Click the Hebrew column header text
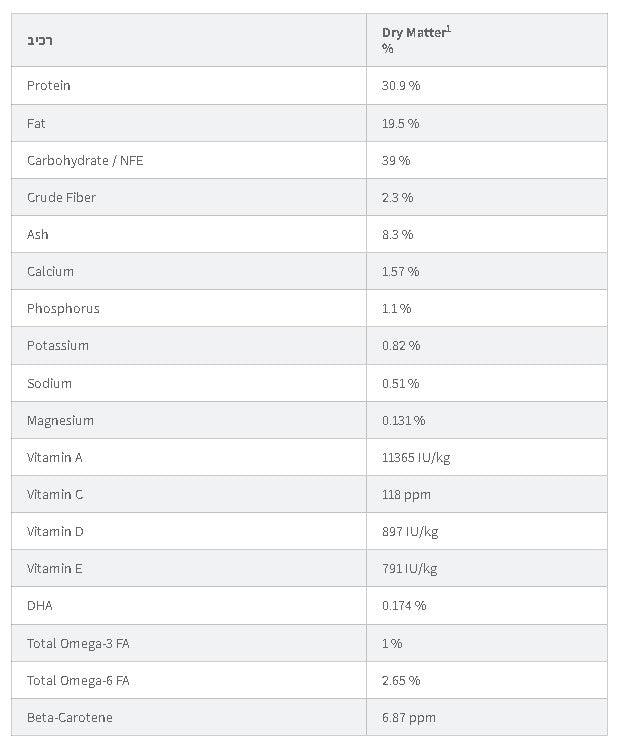 [x=40, y=41]
